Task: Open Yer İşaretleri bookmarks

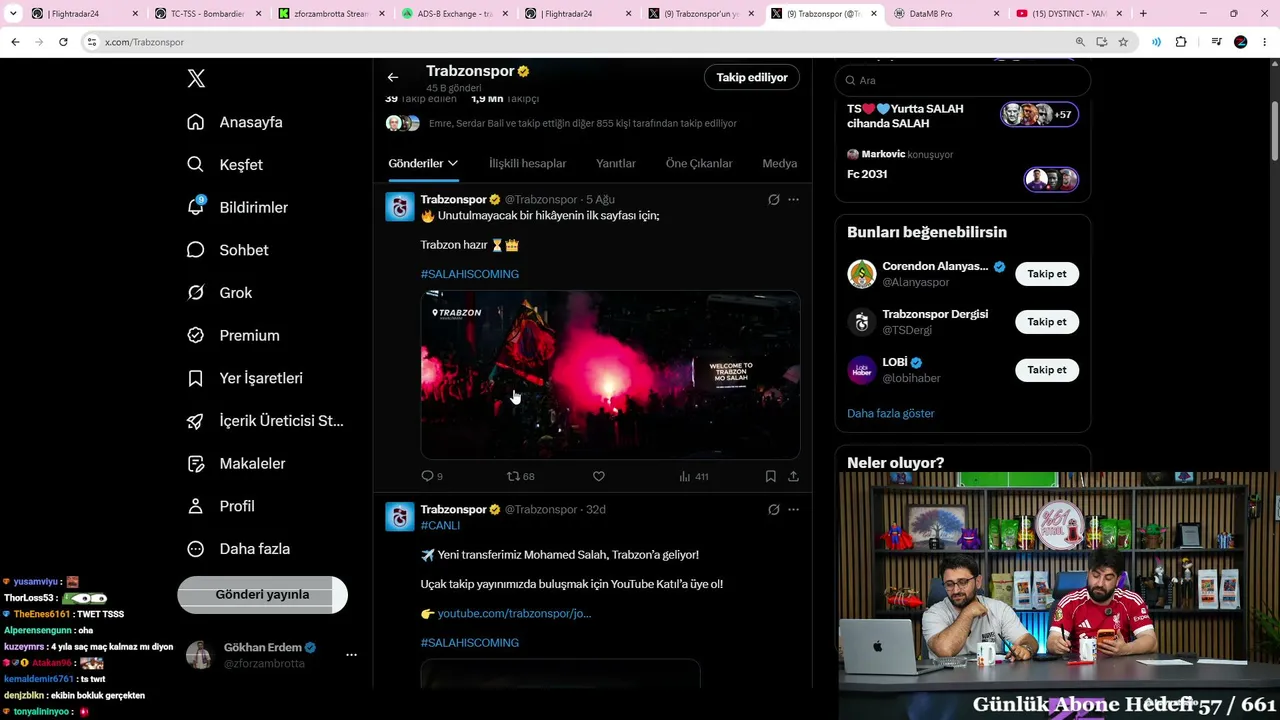Action: pos(245,378)
